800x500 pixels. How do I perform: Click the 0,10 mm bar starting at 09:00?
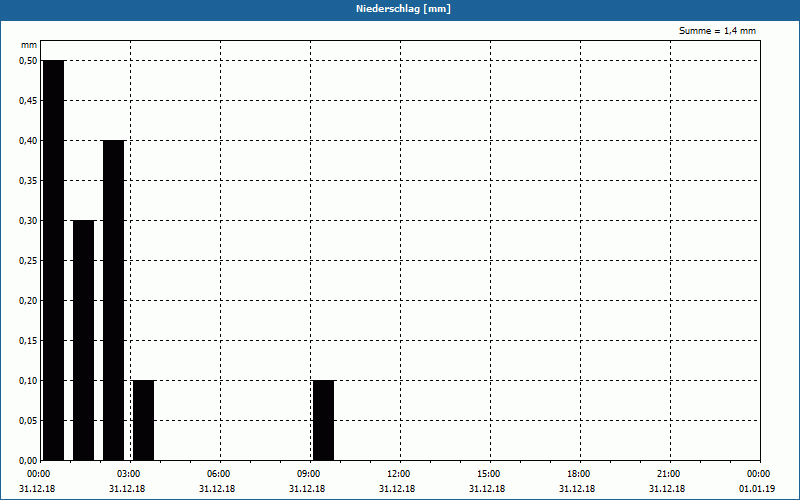click(323, 420)
